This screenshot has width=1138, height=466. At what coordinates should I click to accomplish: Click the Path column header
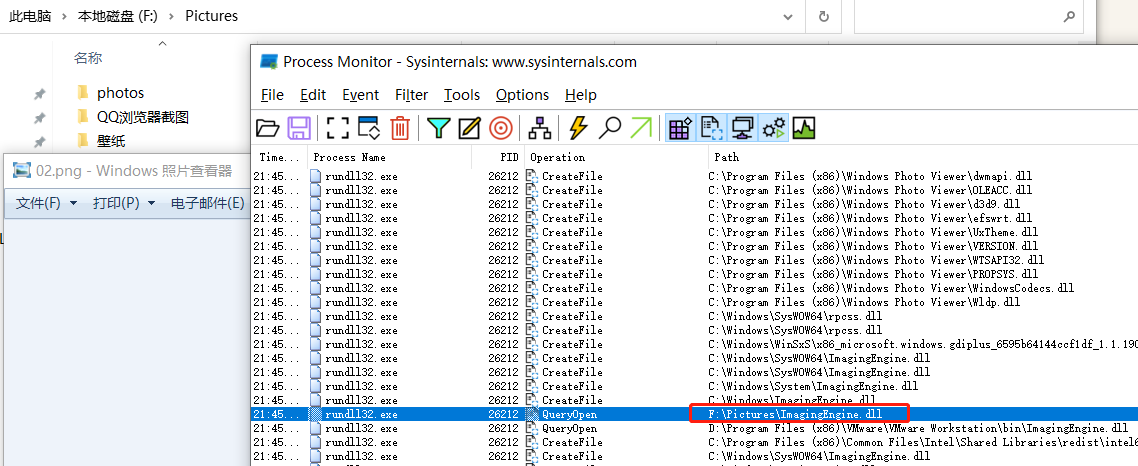pos(922,157)
